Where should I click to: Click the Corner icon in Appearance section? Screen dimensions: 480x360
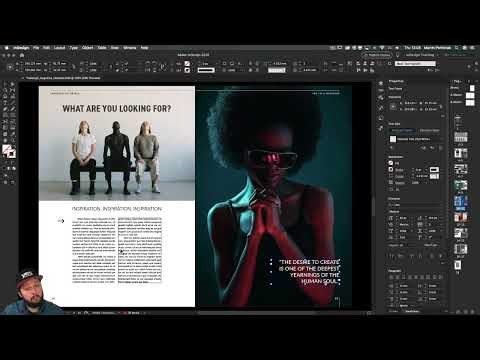pos(391,176)
